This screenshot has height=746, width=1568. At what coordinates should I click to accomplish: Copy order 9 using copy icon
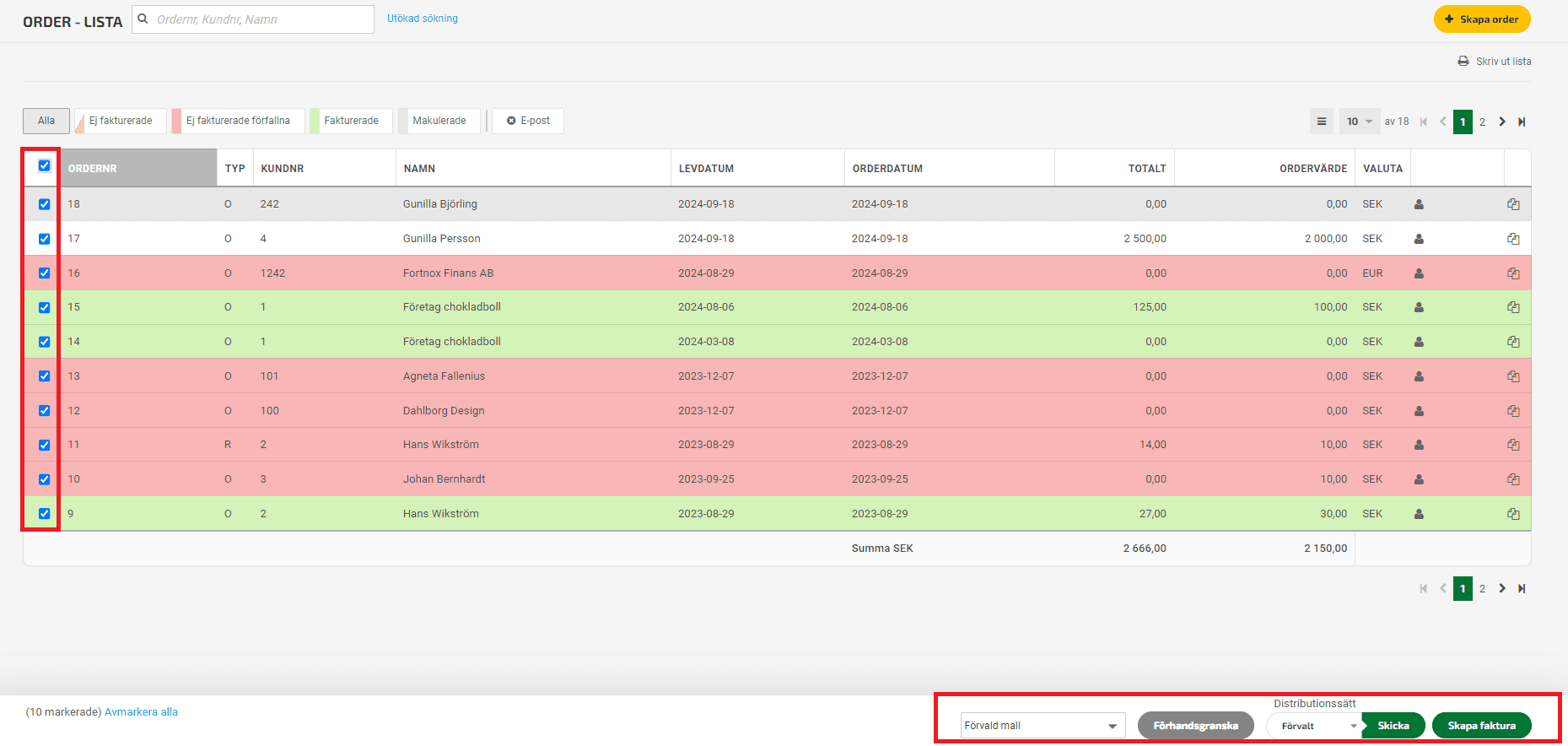(1513, 514)
